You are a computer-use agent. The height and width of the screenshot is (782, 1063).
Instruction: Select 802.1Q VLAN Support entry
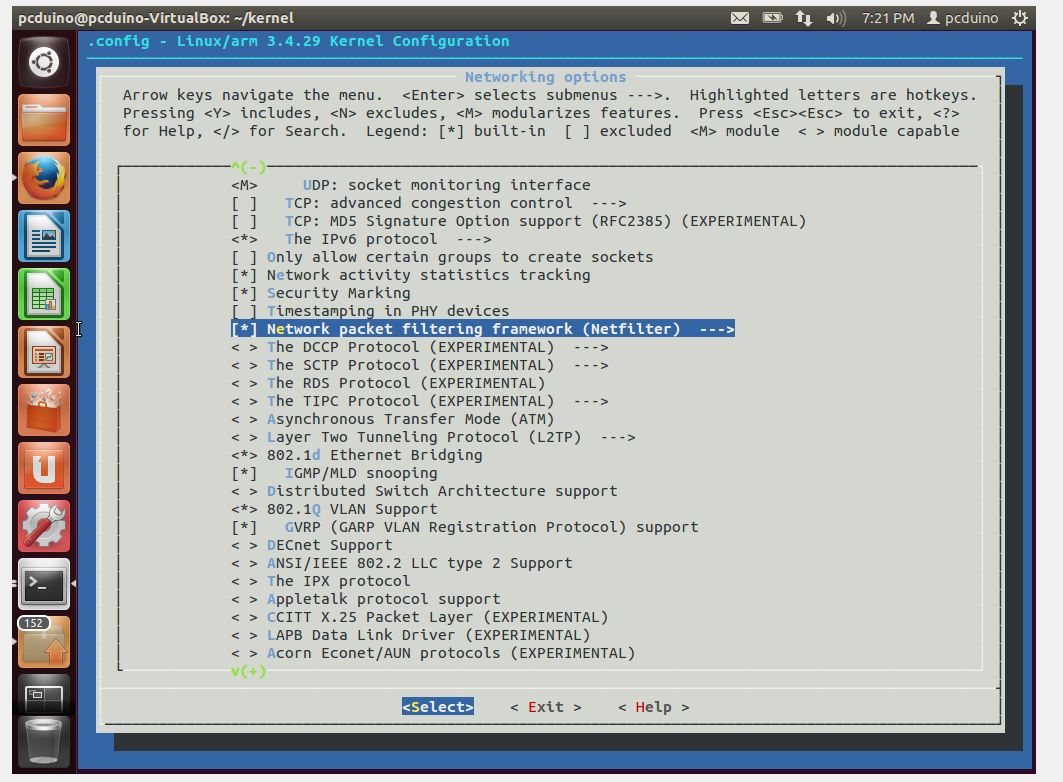coord(334,509)
